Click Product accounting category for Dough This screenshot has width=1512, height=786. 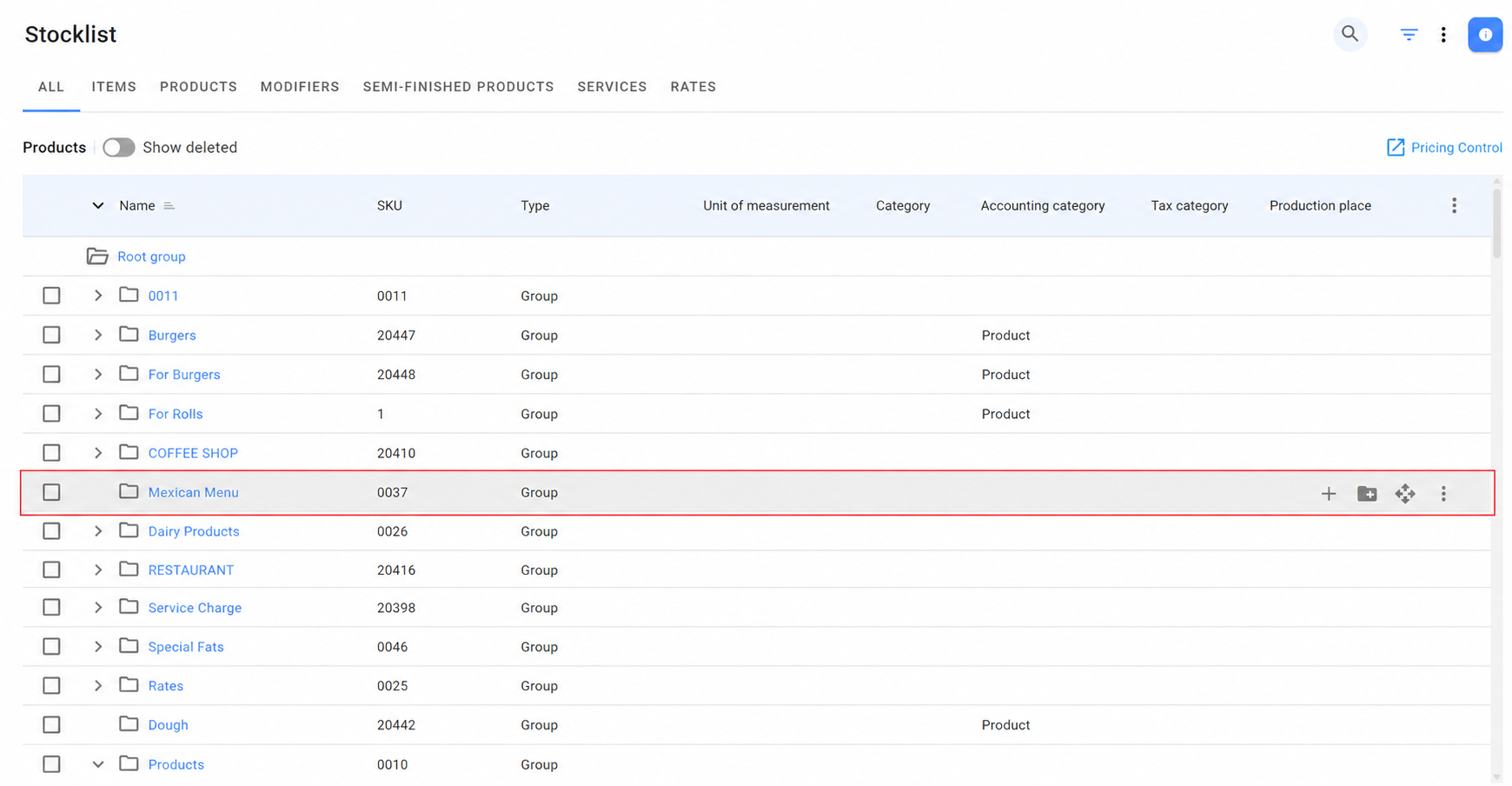[1005, 725]
